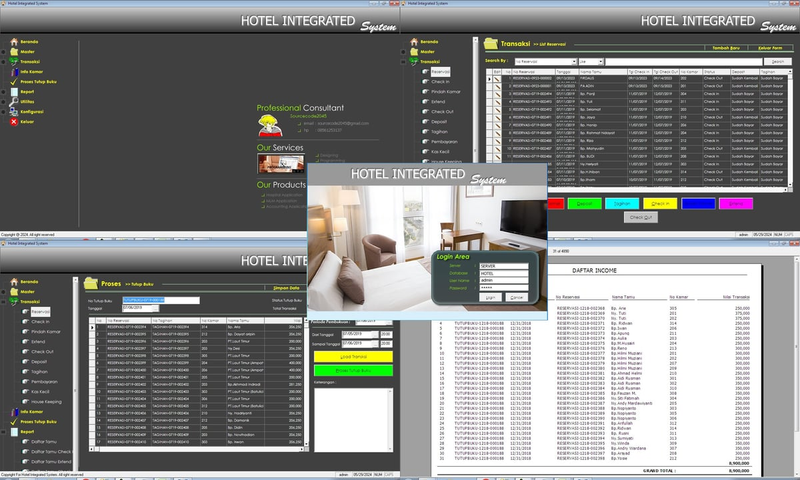Click the Server field in Login Area
Screen dimensions: 800x480
[x=504, y=266]
